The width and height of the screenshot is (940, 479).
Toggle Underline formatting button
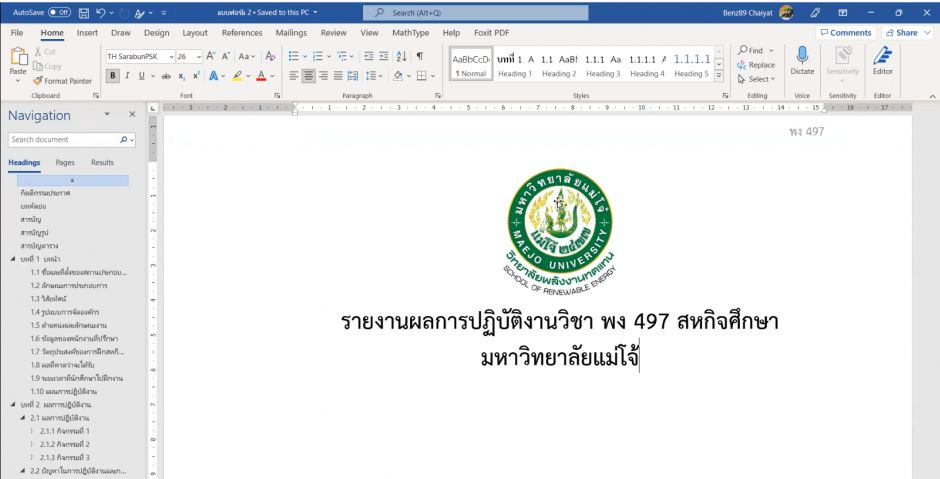[141, 76]
